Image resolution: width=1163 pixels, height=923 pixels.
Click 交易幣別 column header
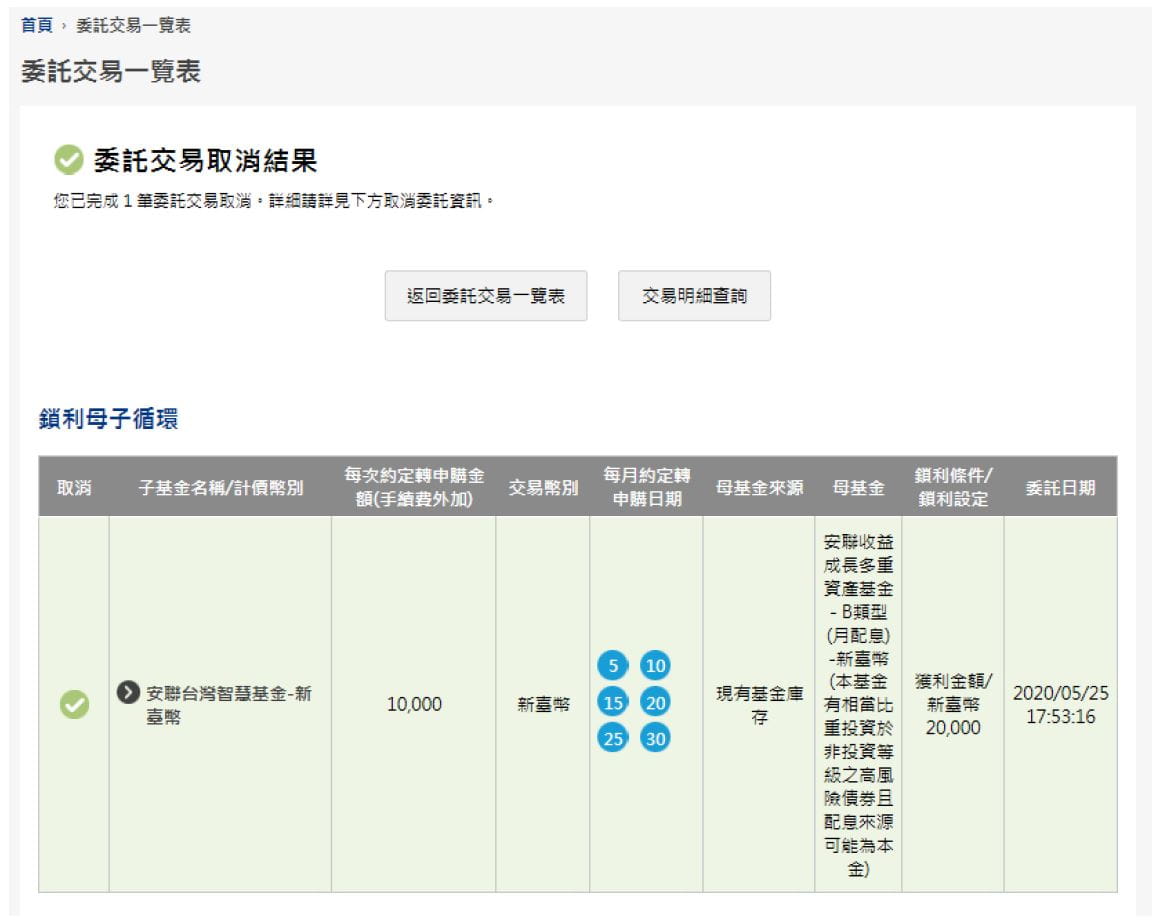click(x=543, y=487)
